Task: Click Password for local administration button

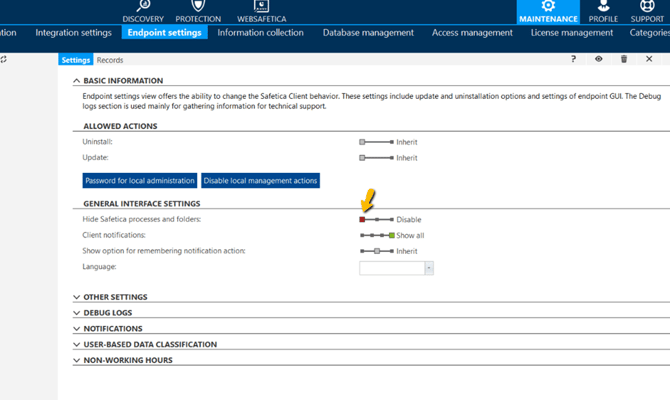Action: point(139,181)
